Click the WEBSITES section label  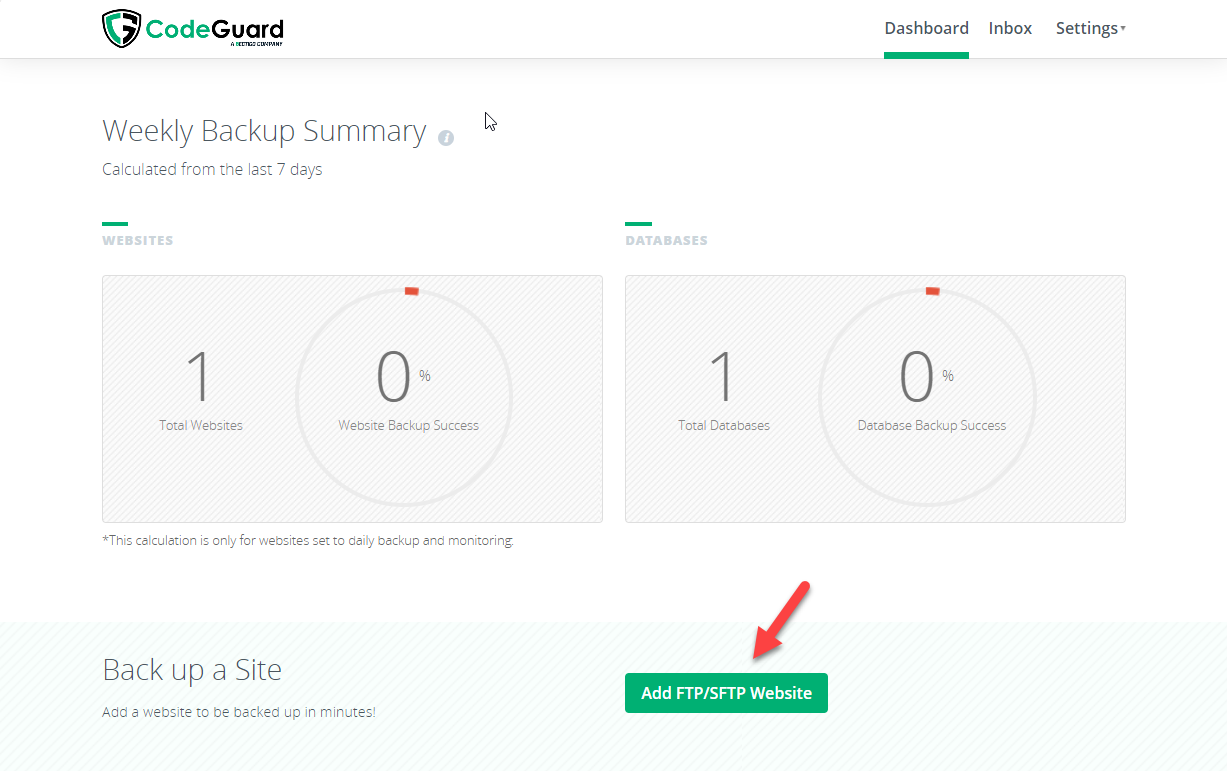coord(137,240)
